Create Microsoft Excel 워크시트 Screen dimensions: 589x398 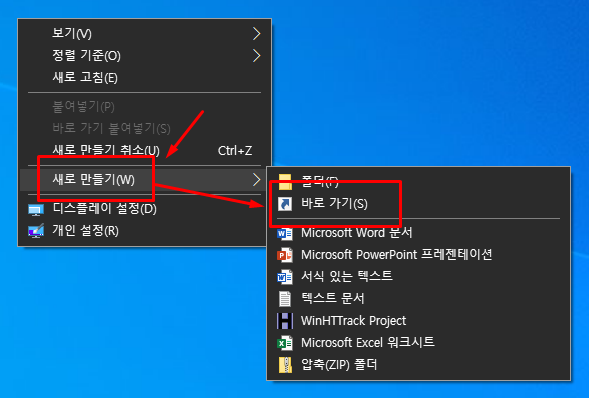(418, 342)
